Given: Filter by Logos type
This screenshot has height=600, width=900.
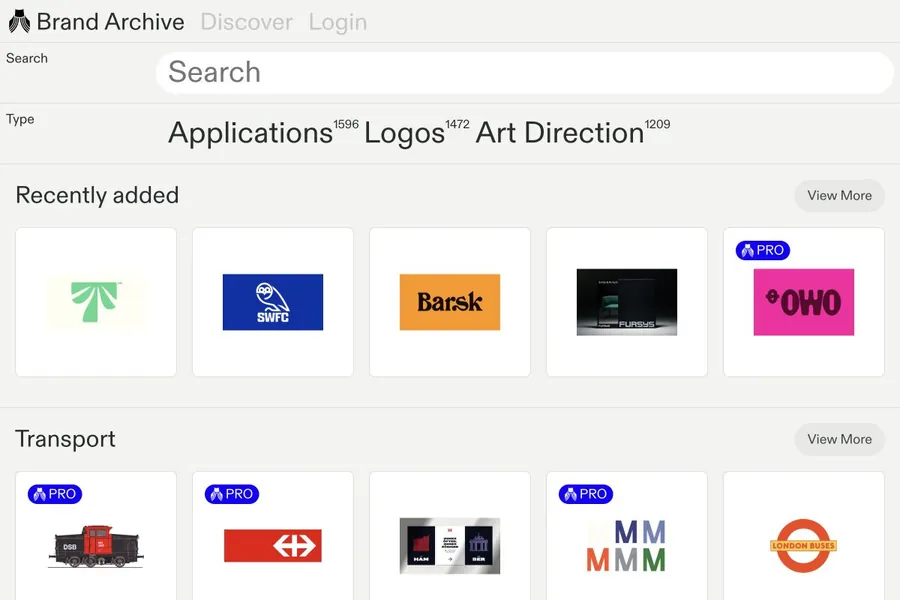Looking at the screenshot, I should [x=404, y=133].
